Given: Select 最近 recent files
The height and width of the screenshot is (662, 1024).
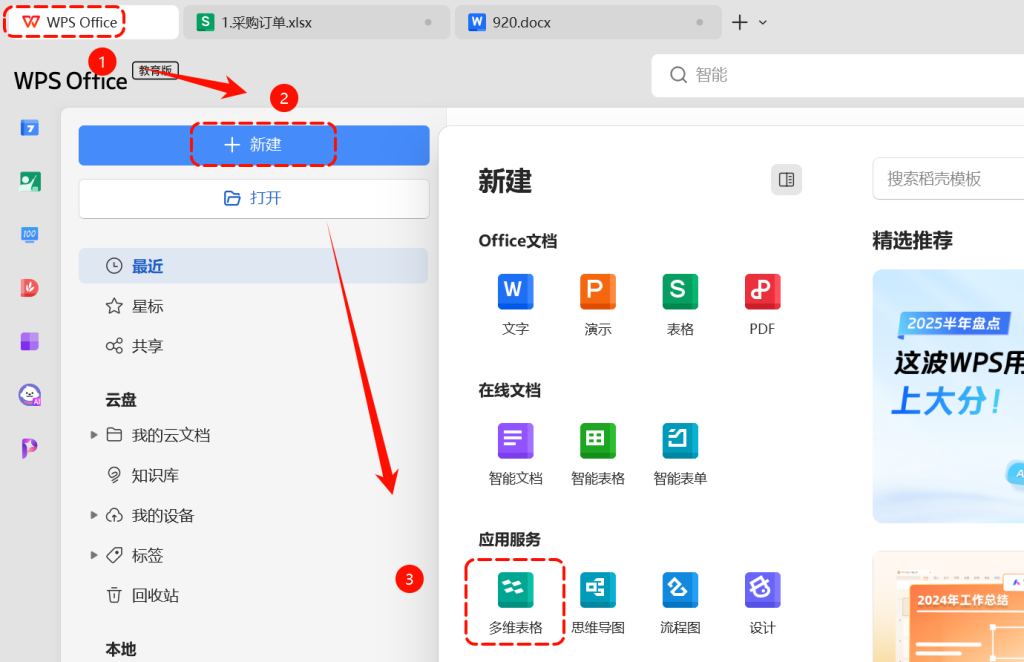Looking at the screenshot, I should pyautogui.click(x=253, y=266).
